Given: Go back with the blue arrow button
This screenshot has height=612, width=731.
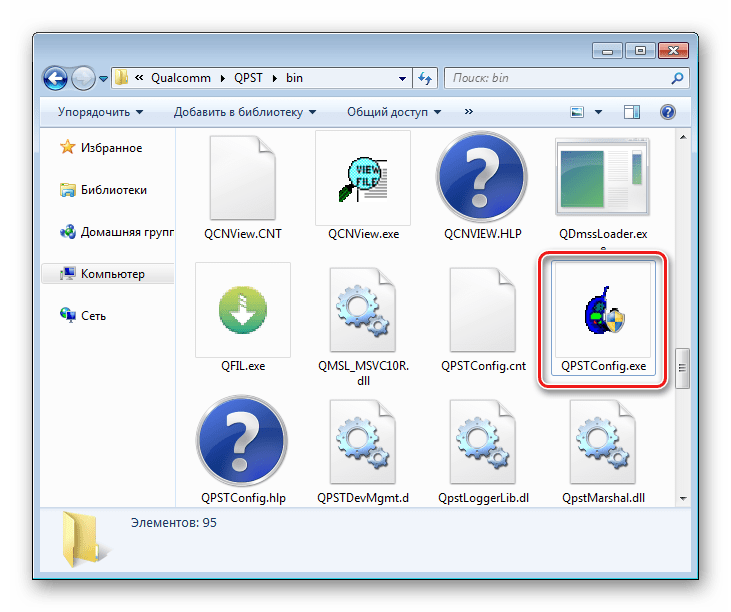Looking at the screenshot, I should click(x=55, y=78).
